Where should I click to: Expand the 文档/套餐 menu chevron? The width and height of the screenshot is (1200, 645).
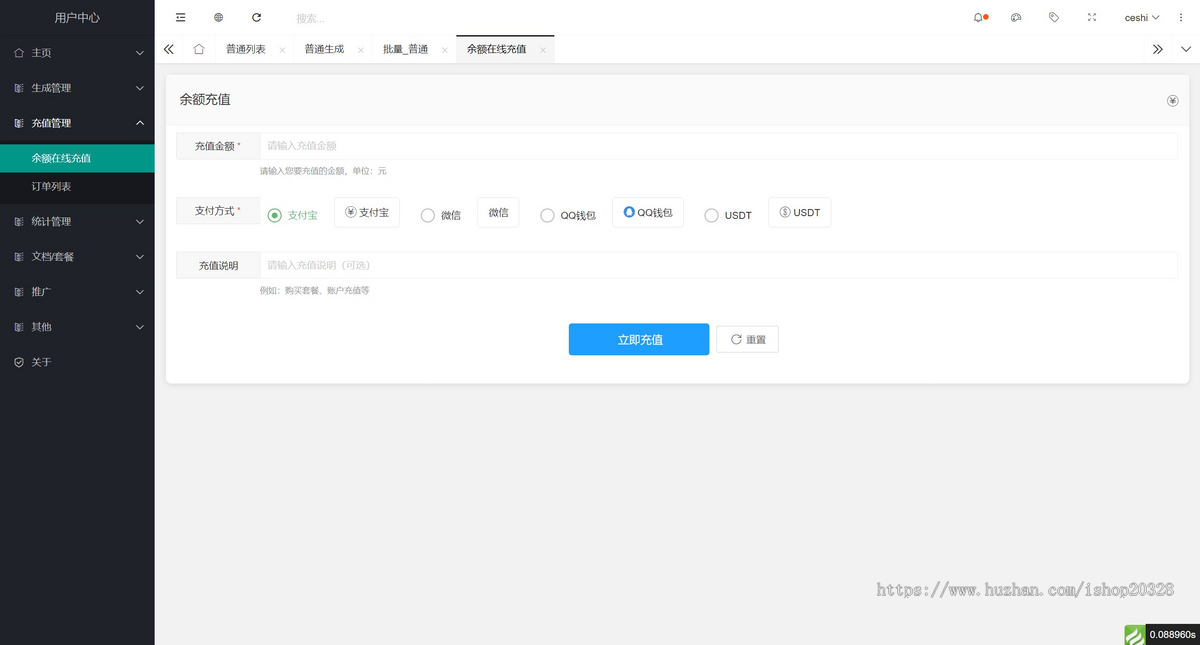pos(140,256)
